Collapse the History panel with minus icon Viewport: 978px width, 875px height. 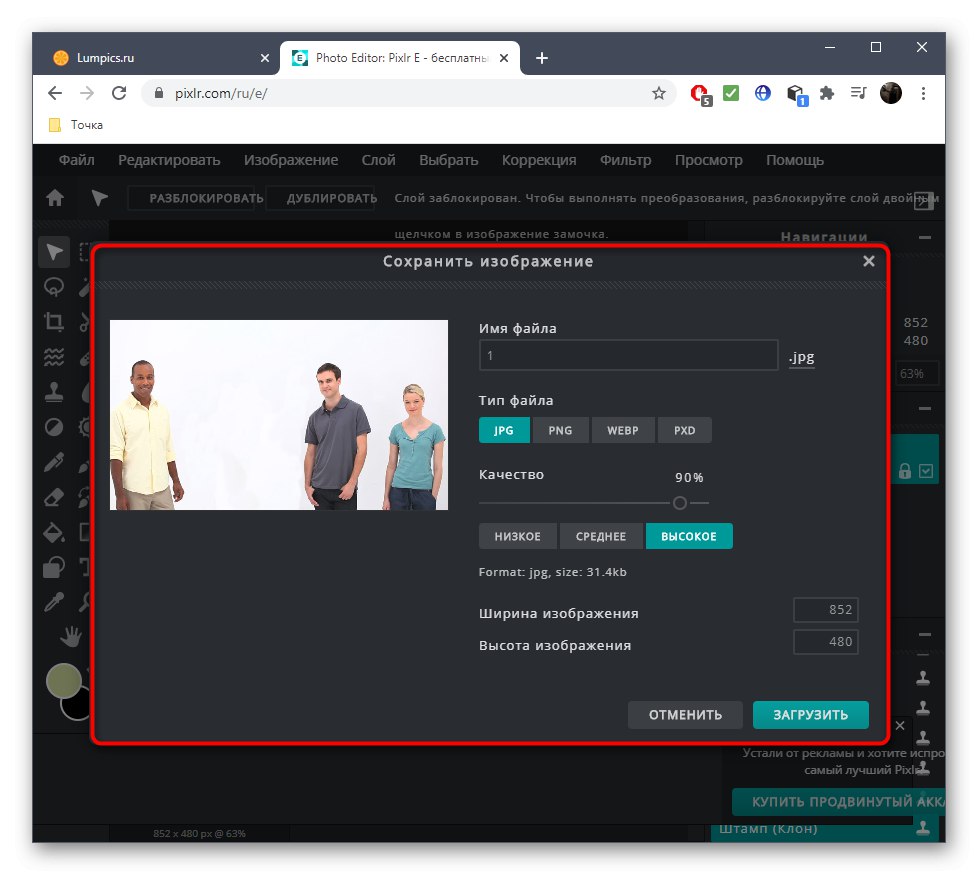click(925, 634)
